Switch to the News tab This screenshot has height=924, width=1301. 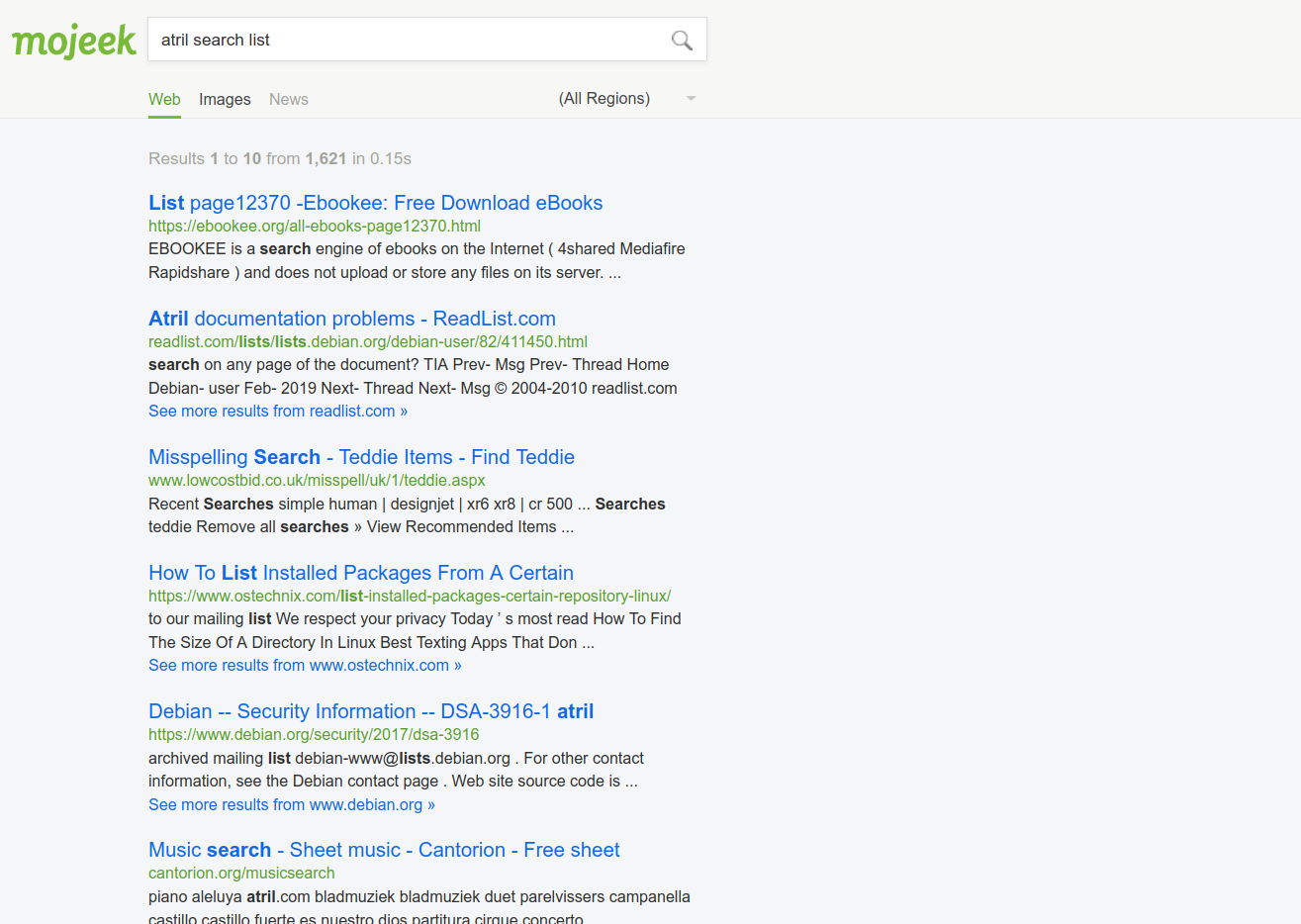(289, 99)
